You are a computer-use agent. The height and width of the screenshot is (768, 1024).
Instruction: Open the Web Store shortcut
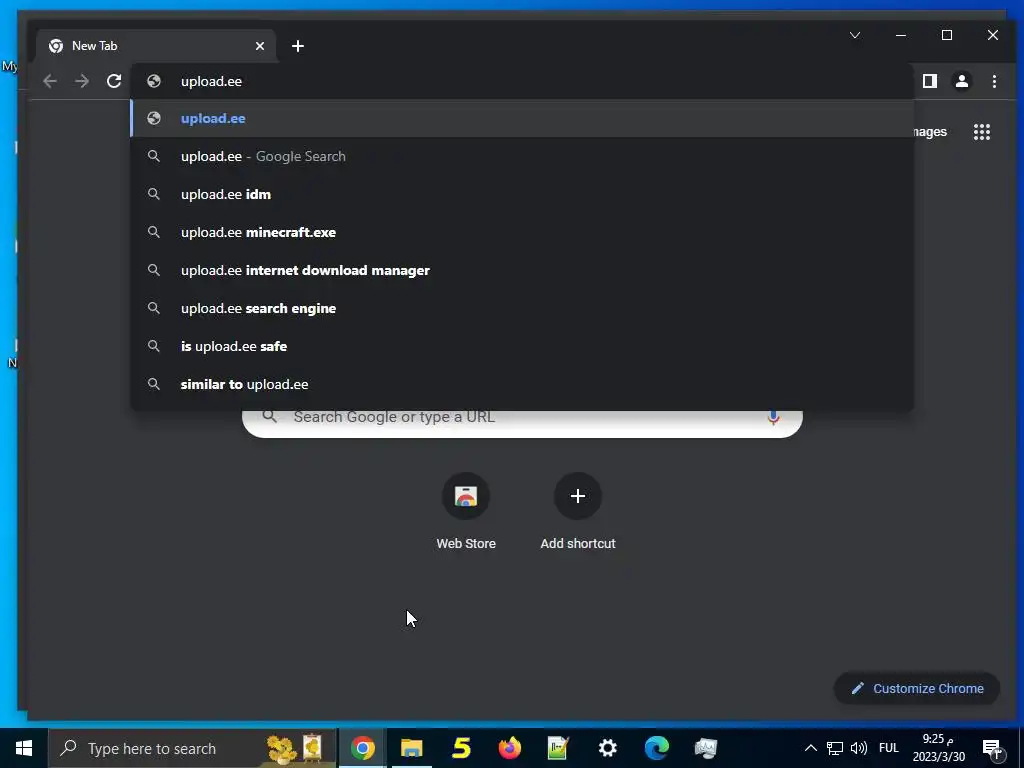tap(466, 512)
